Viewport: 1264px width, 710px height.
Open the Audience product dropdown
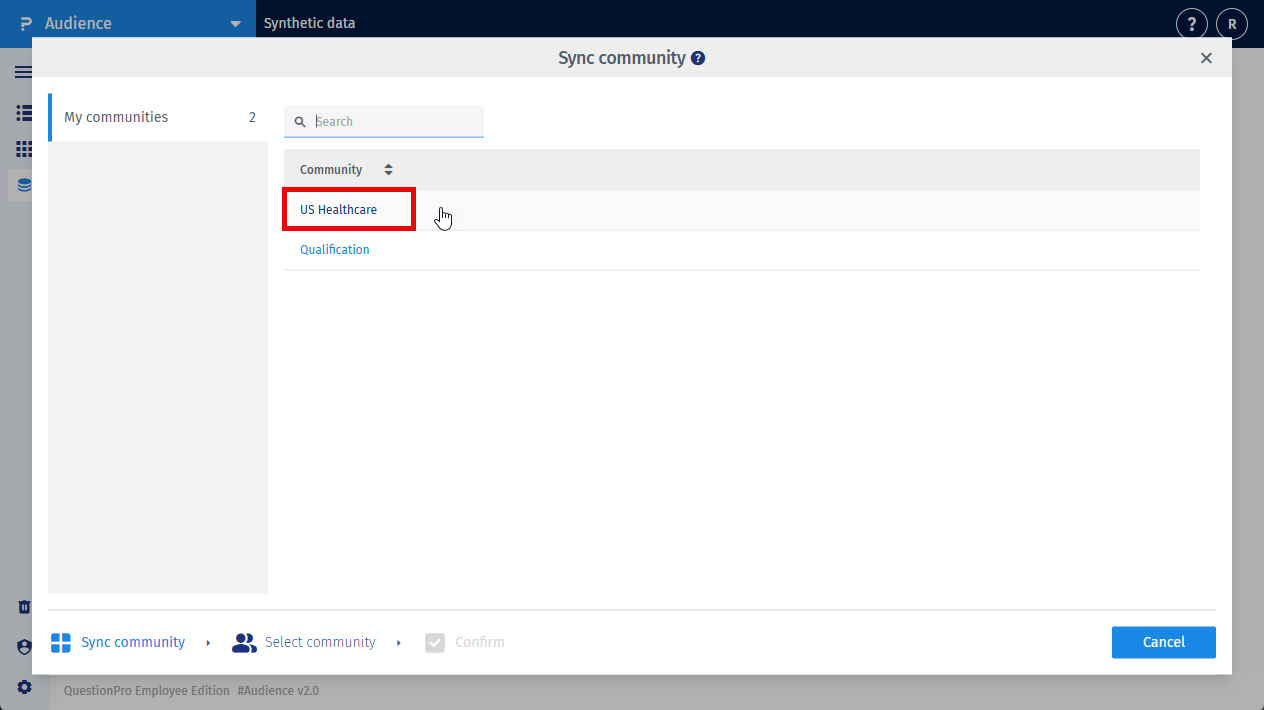point(235,23)
